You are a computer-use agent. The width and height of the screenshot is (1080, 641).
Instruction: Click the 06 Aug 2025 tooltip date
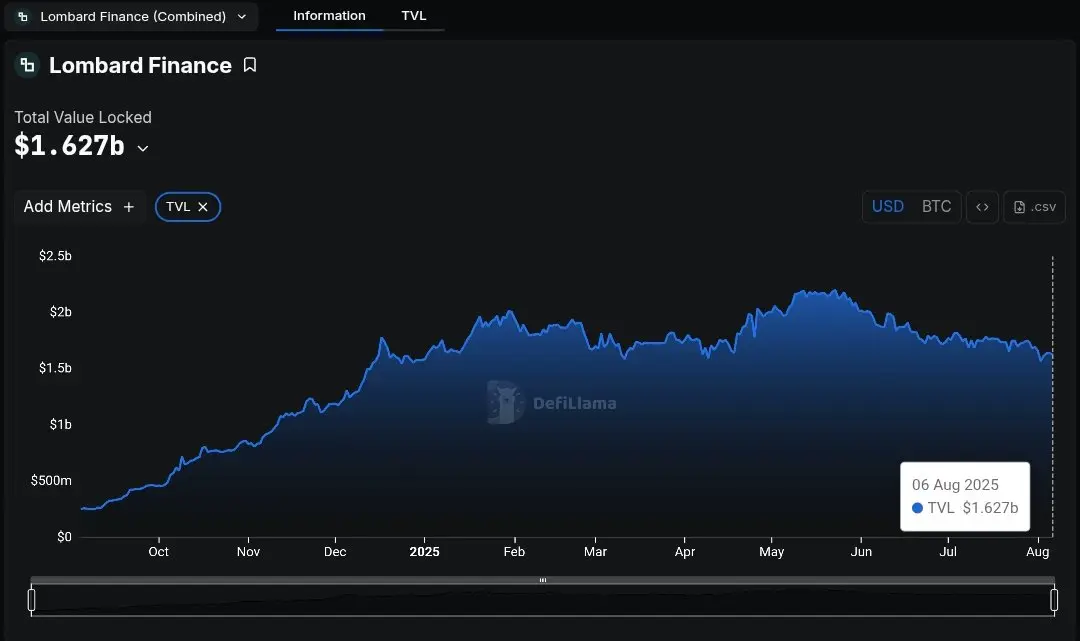[x=955, y=485]
